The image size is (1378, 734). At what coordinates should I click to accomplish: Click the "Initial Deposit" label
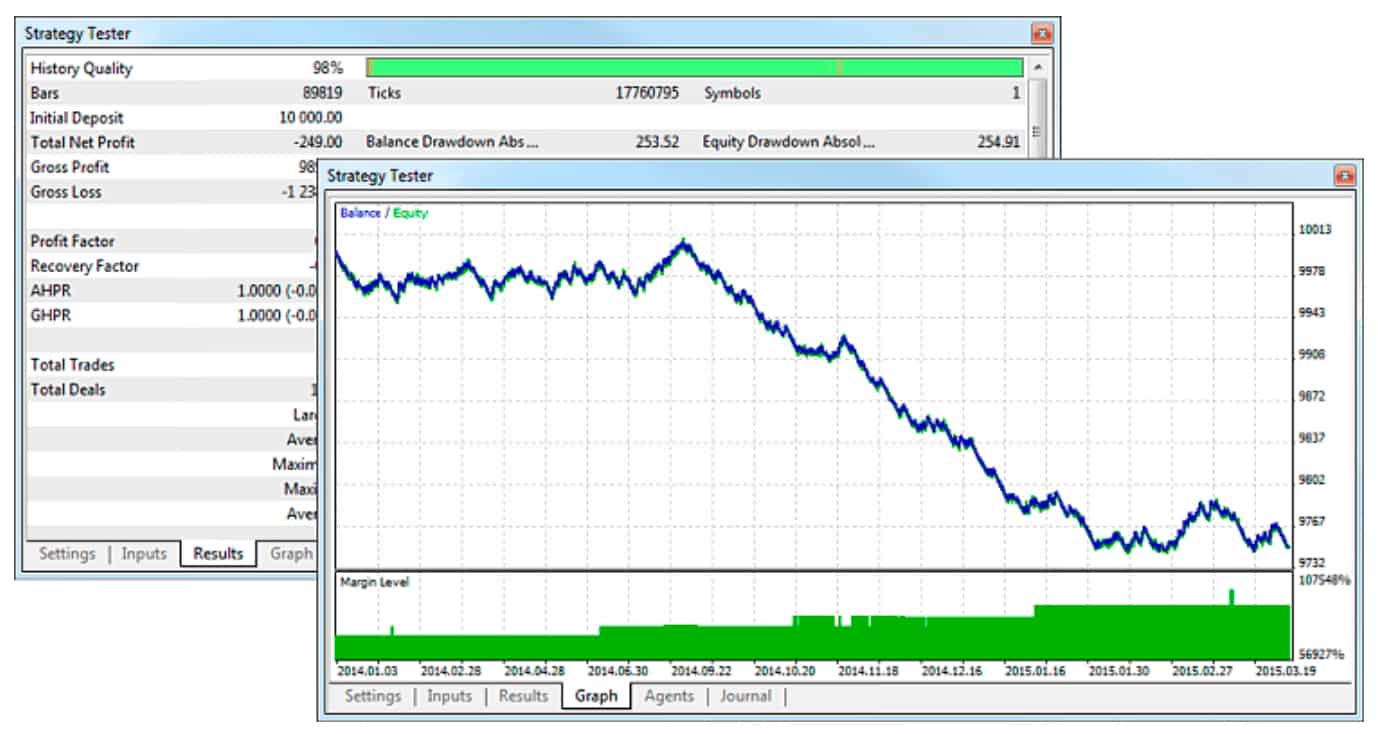[77, 118]
